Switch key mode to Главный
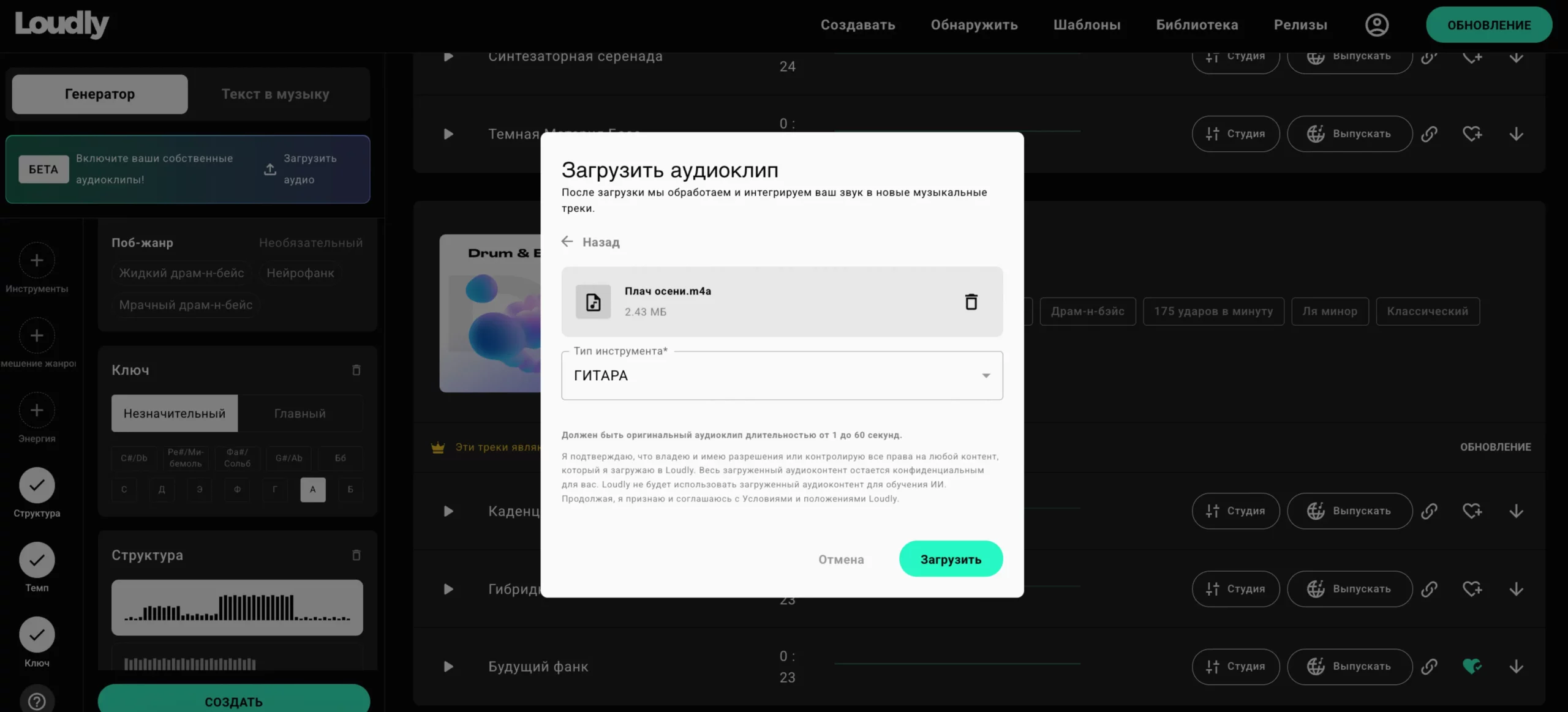The width and height of the screenshot is (1568, 712). [300, 413]
